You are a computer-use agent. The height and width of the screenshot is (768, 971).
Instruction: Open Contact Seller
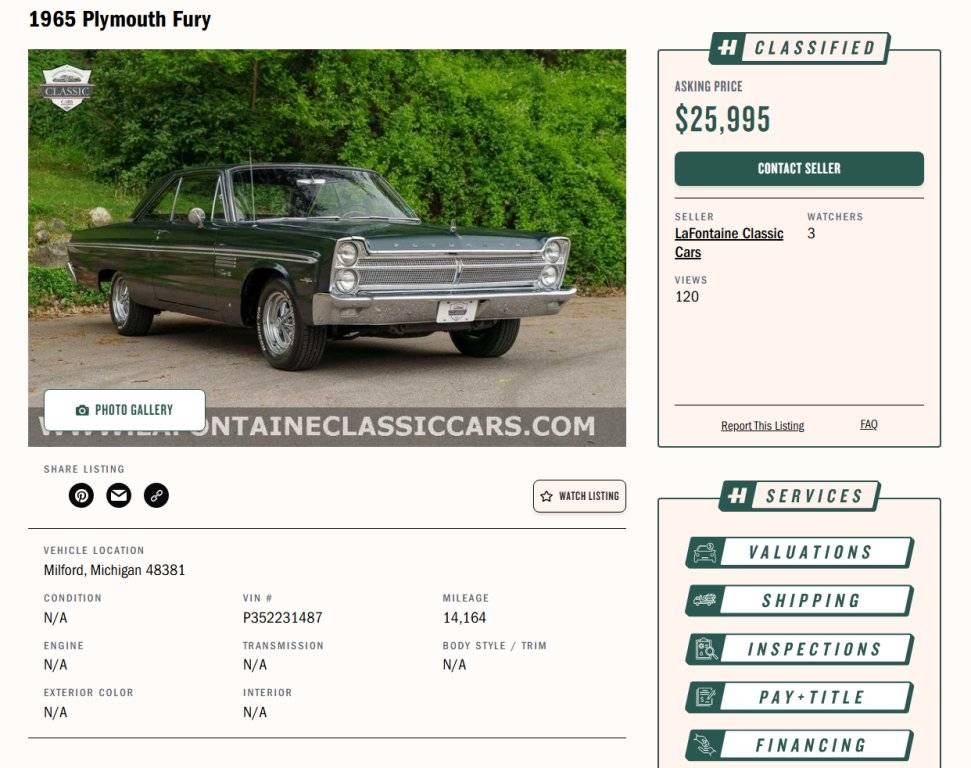click(x=799, y=169)
